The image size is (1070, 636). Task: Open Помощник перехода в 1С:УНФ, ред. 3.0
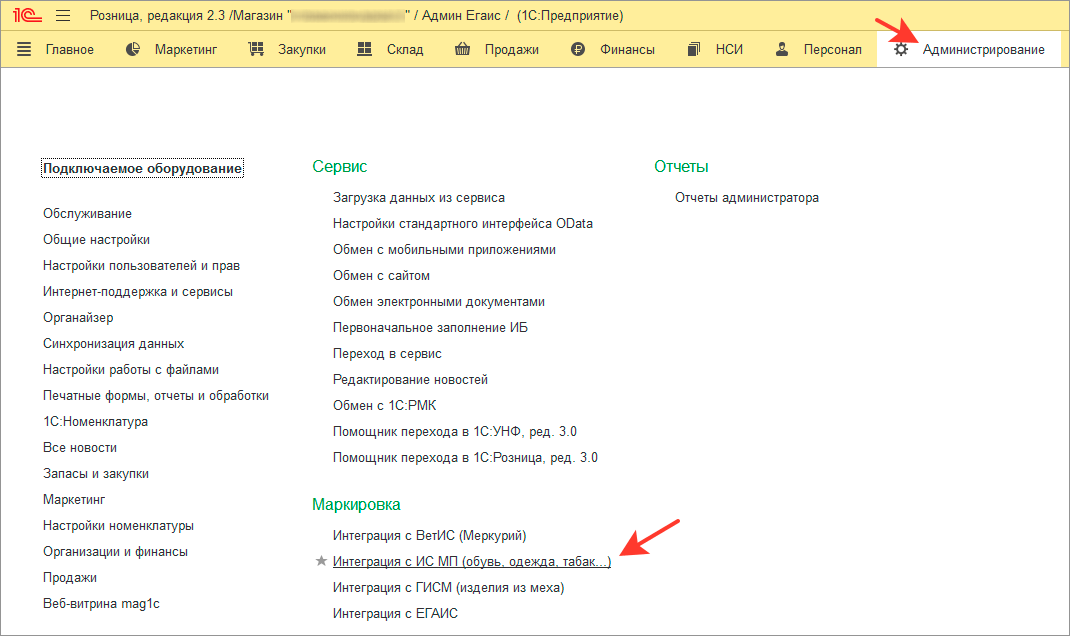pos(454,431)
